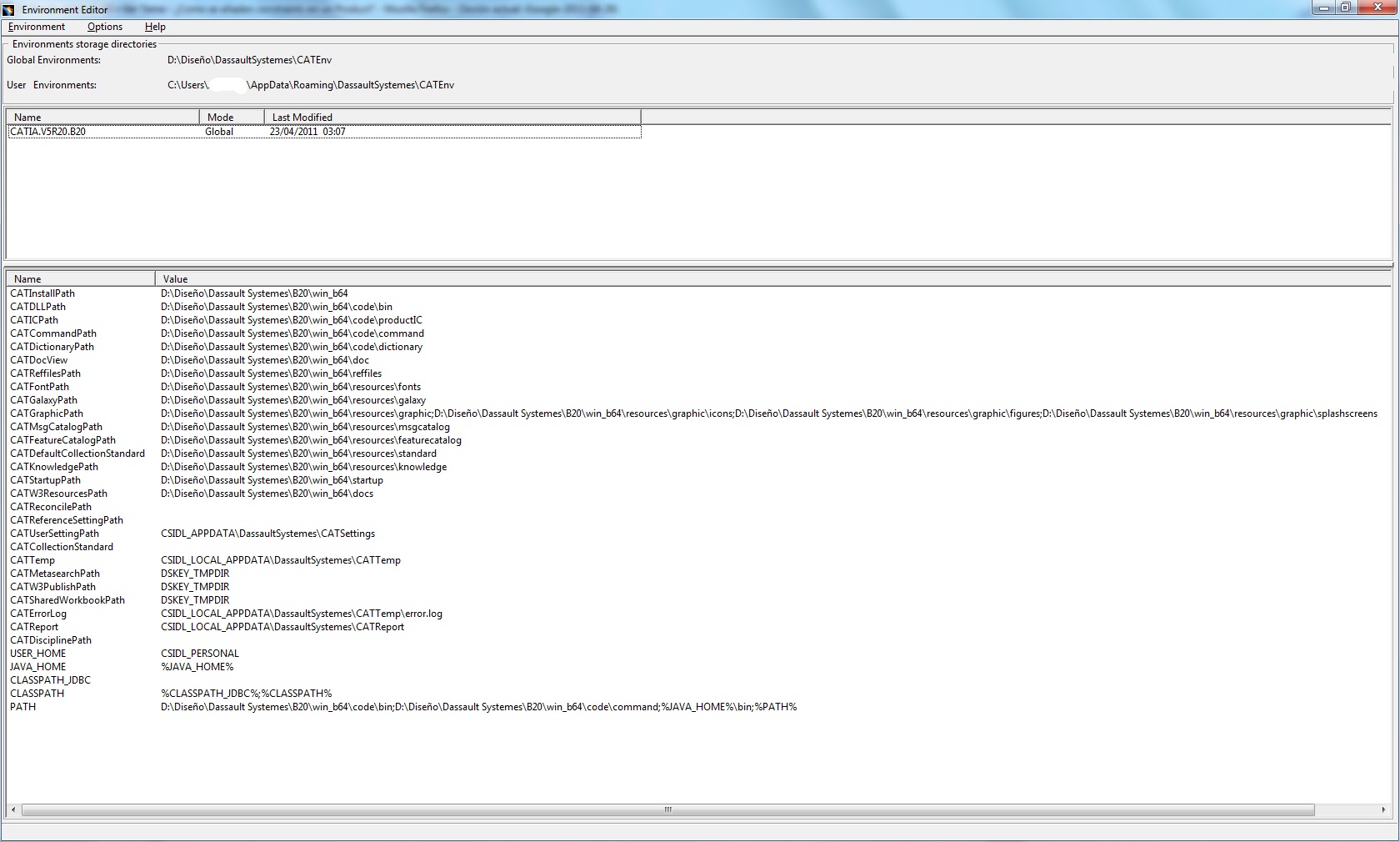Select the CATCommandPath variable
The height and width of the screenshot is (842, 1400).
click(x=53, y=333)
